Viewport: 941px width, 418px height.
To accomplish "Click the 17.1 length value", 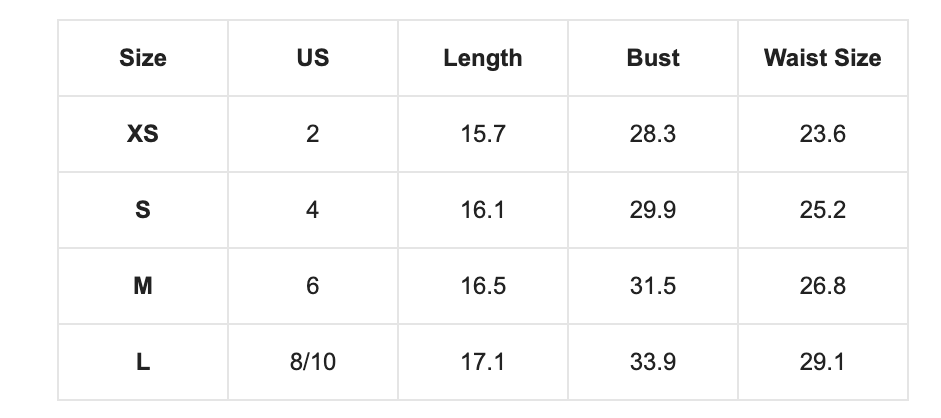I will pos(483,362).
